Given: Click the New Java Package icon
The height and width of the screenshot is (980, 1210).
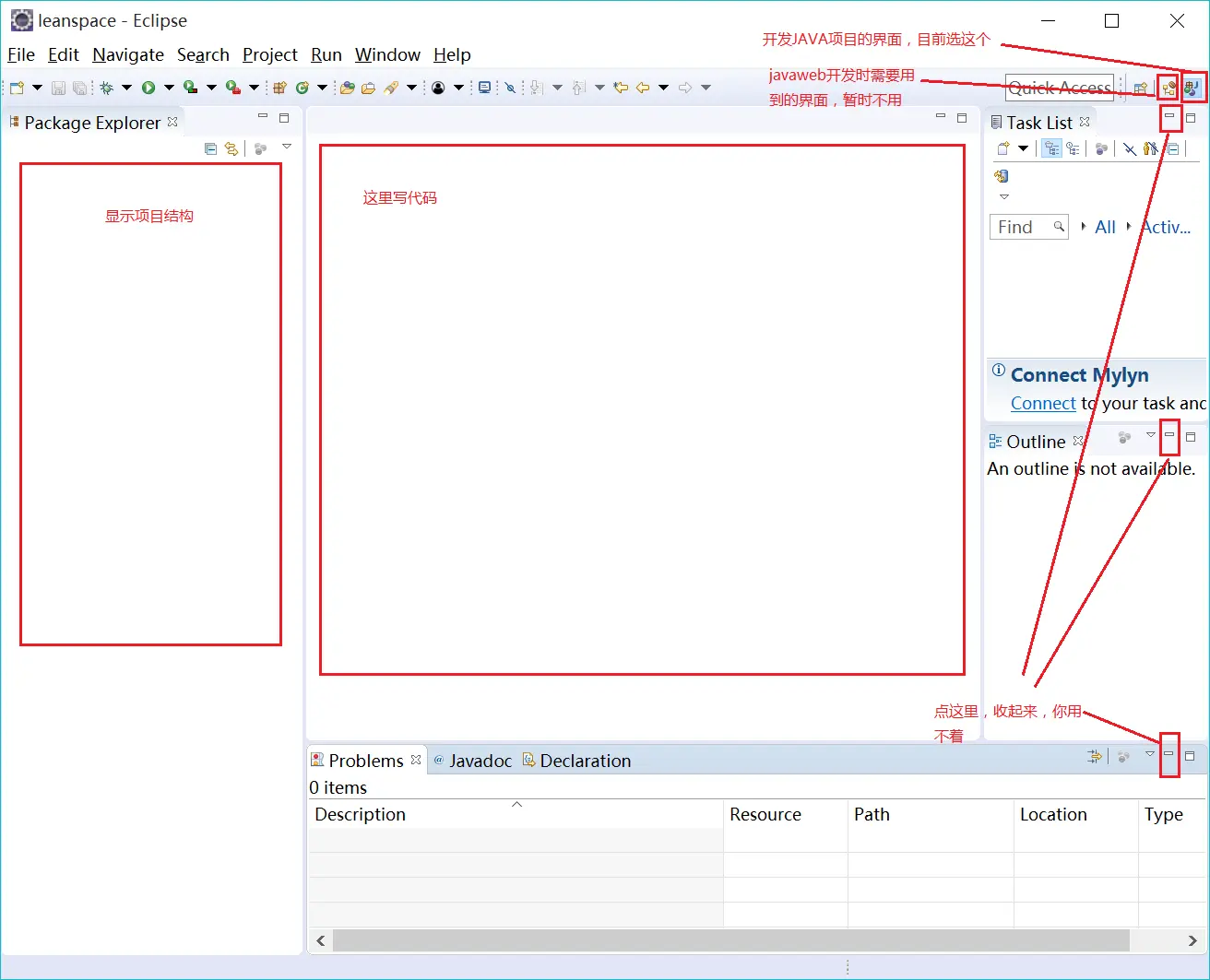Looking at the screenshot, I should click(279, 88).
